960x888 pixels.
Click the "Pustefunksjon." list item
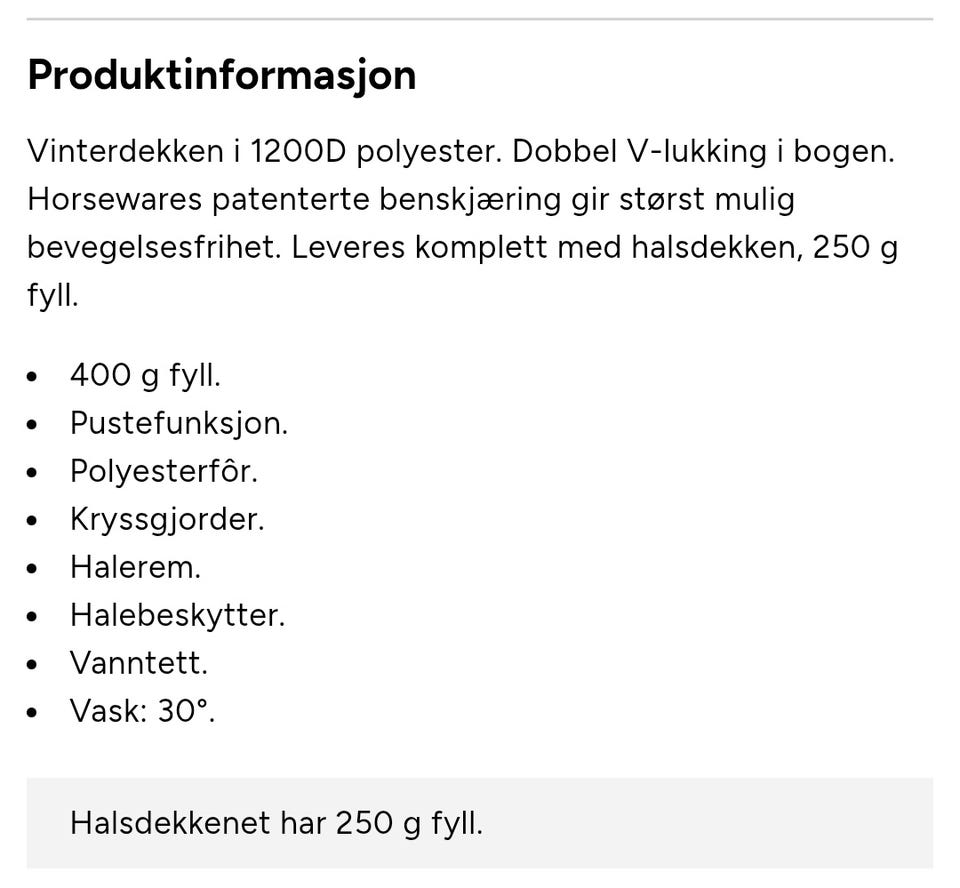click(x=178, y=423)
